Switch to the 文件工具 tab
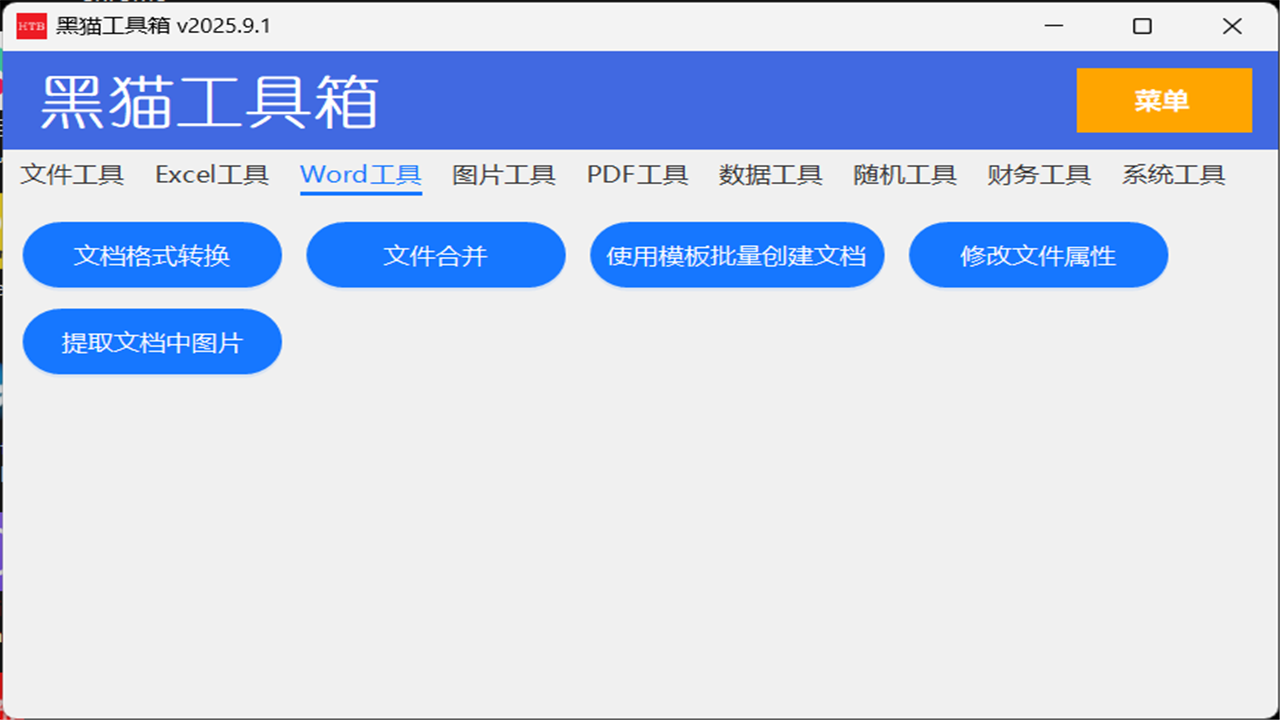The image size is (1280, 720). (72, 174)
